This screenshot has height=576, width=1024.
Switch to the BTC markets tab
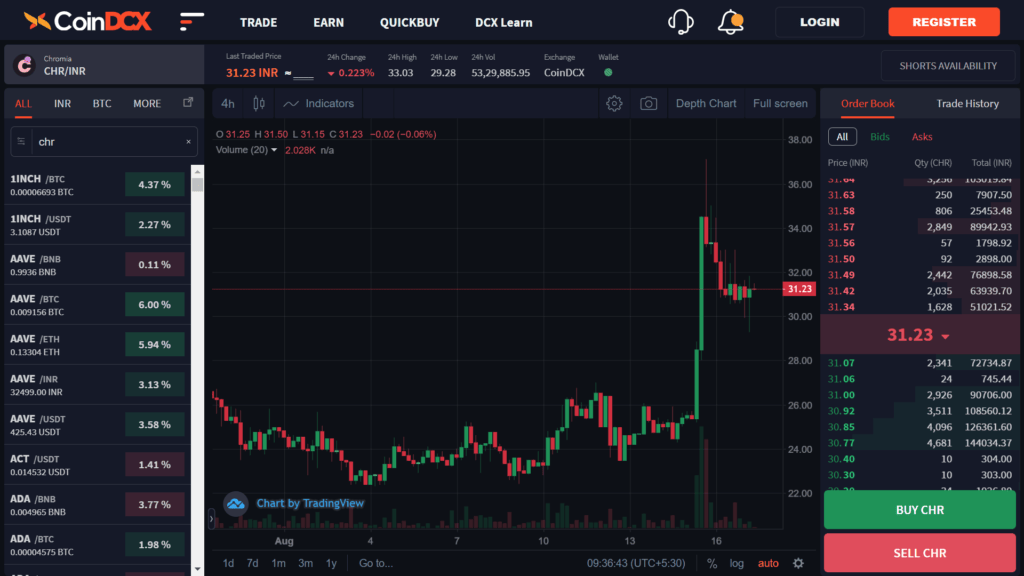(x=102, y=103)
